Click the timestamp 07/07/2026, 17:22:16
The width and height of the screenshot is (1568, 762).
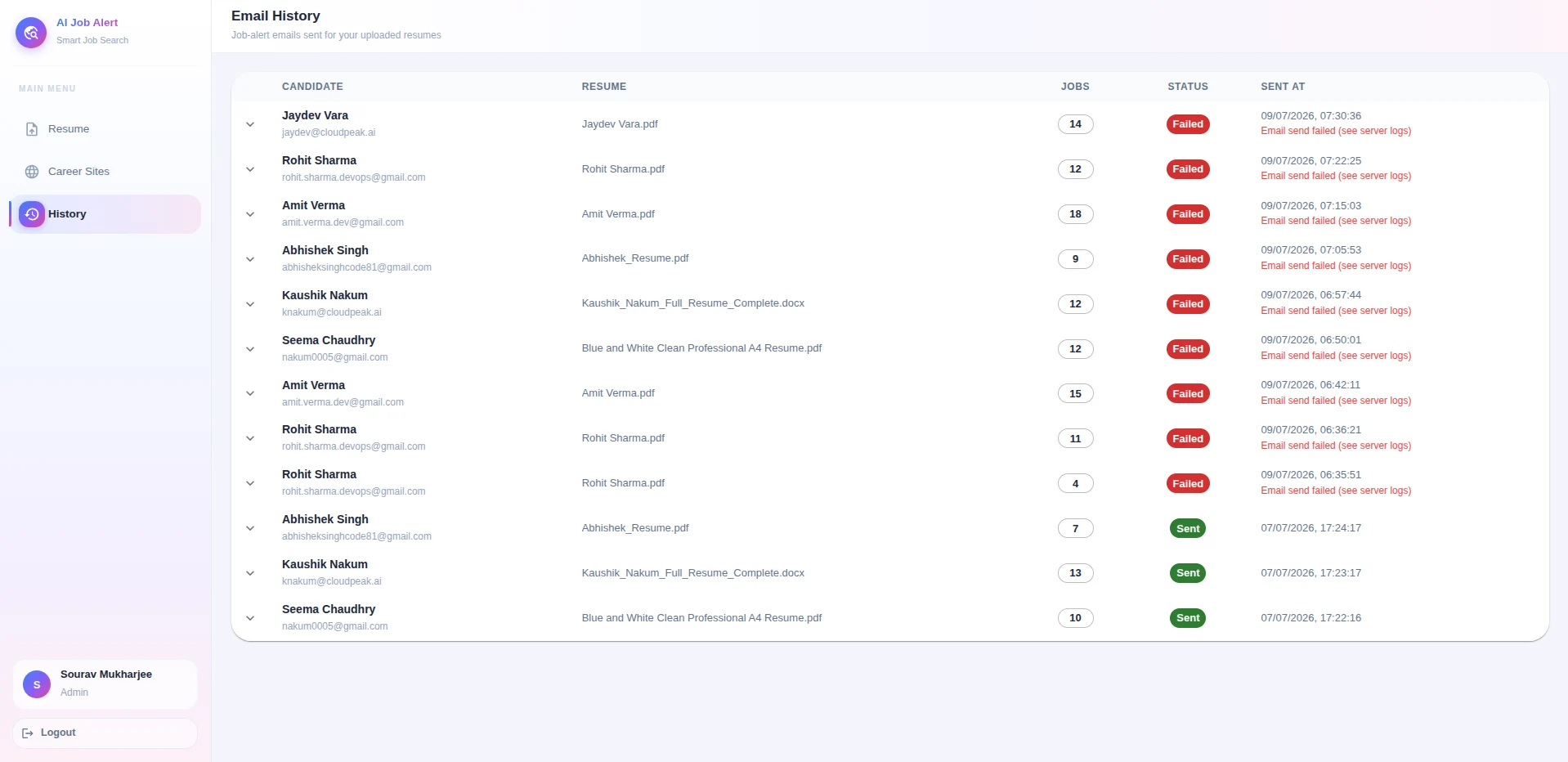pos(1310,618)
